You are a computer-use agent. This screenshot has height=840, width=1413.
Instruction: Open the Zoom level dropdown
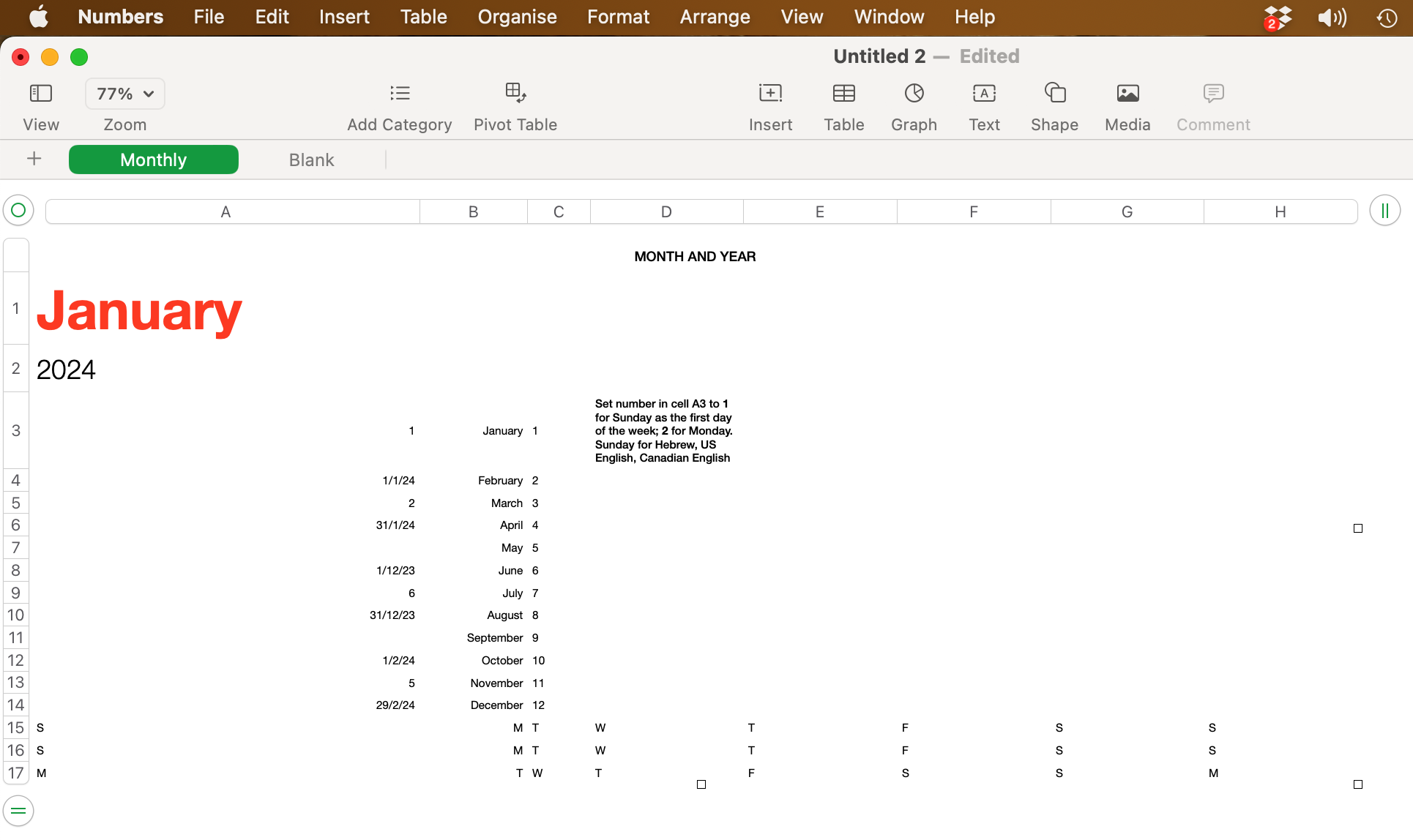pyautogui.click(x=124, y=94)
